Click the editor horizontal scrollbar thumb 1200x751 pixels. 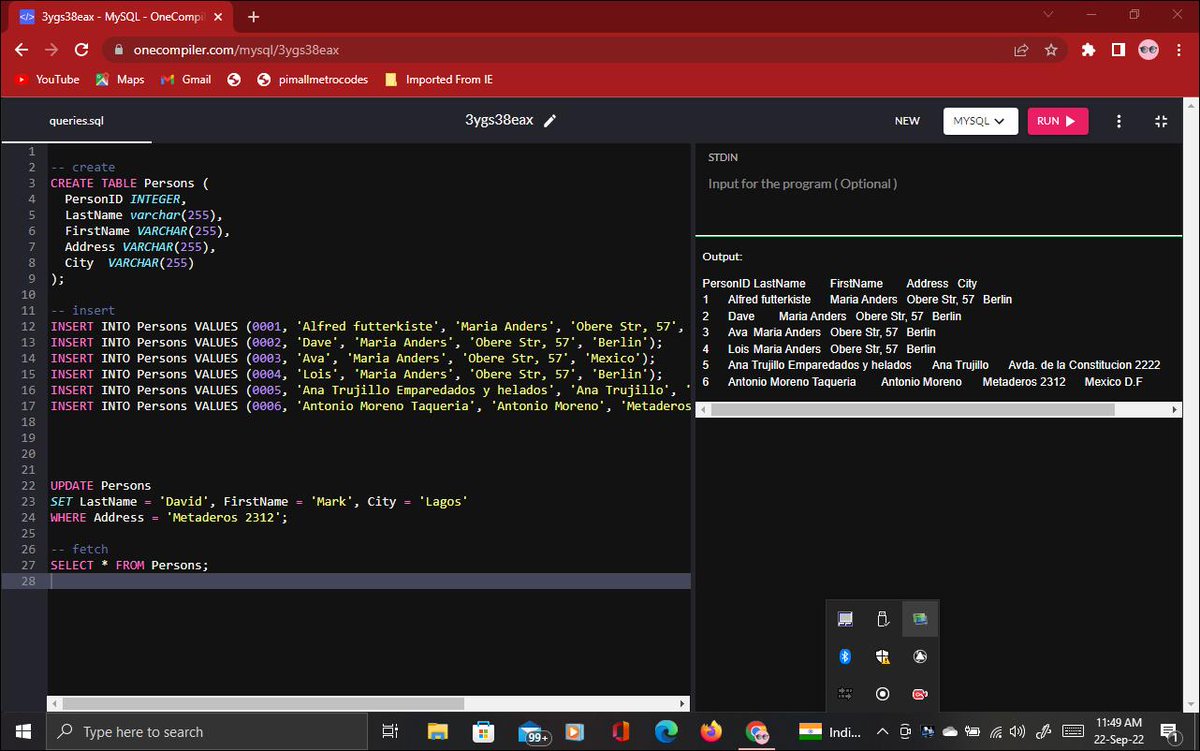[262, 704]
